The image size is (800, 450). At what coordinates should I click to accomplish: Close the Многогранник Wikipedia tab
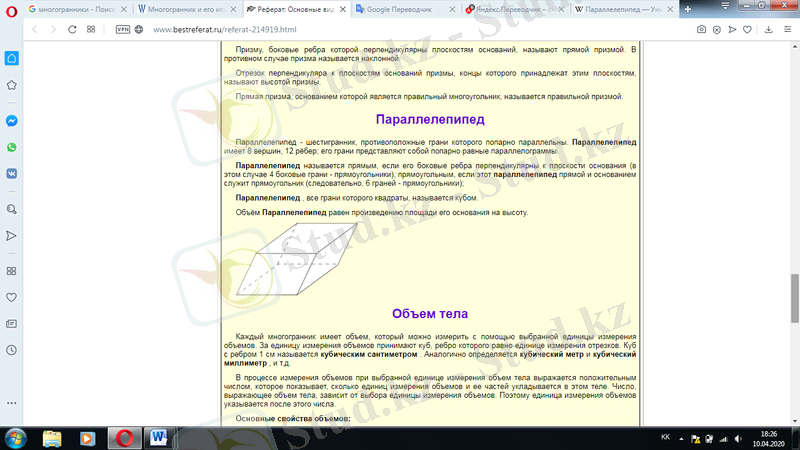233,9
